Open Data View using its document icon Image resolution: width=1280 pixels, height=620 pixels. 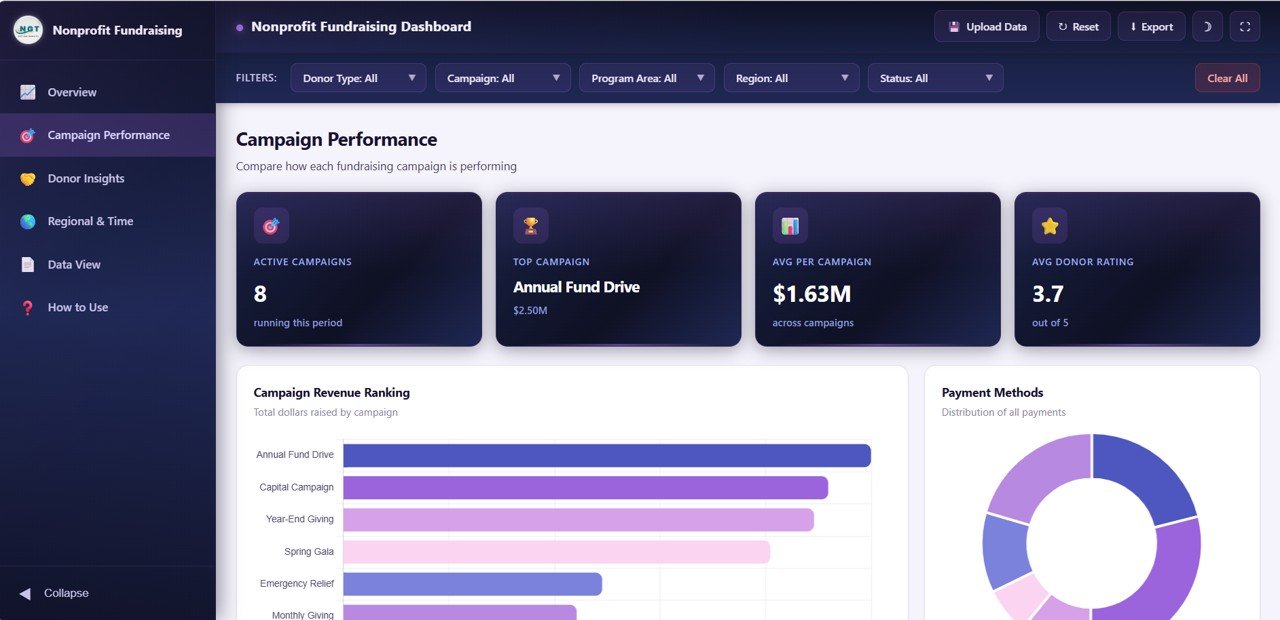[28, 264]
